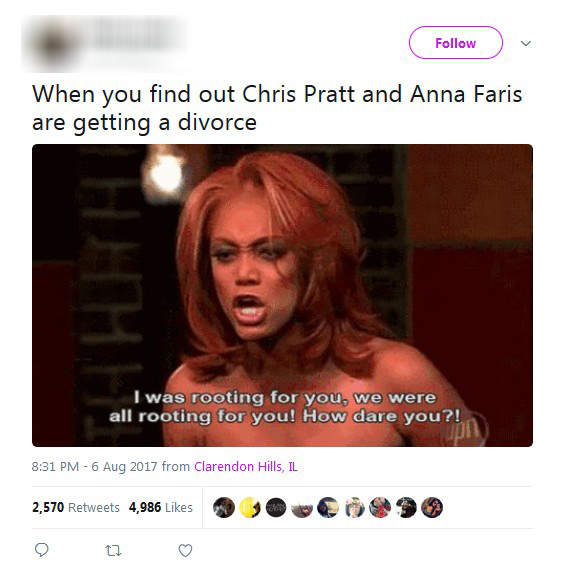This screenshot has height=566, width=566.
Task: Open the blurred author profile picture
Action: [x=53, y=45]
